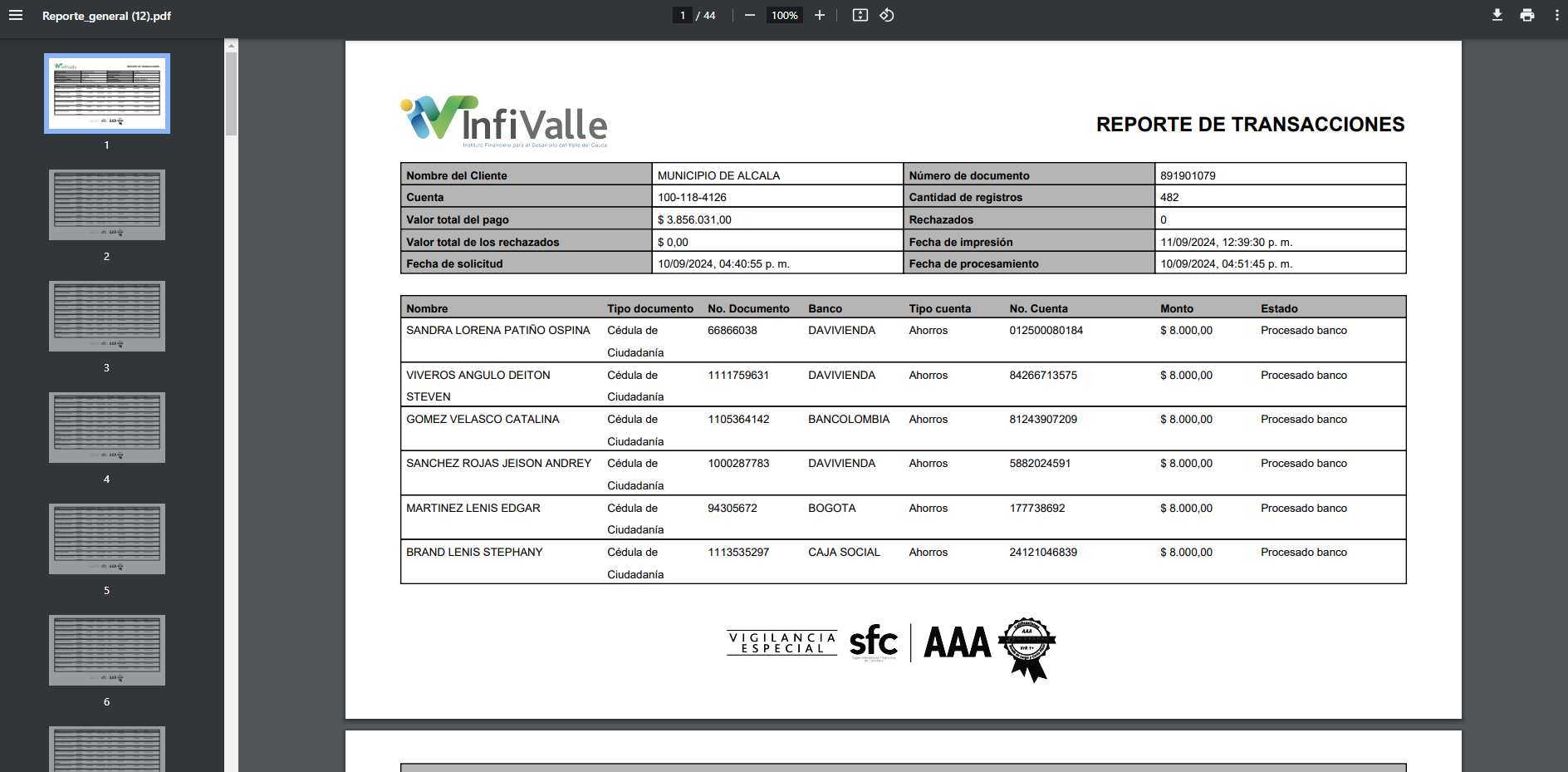
Task: Click the scroll up arrow in thumbnail panel
Action: [x=232, y=45]
